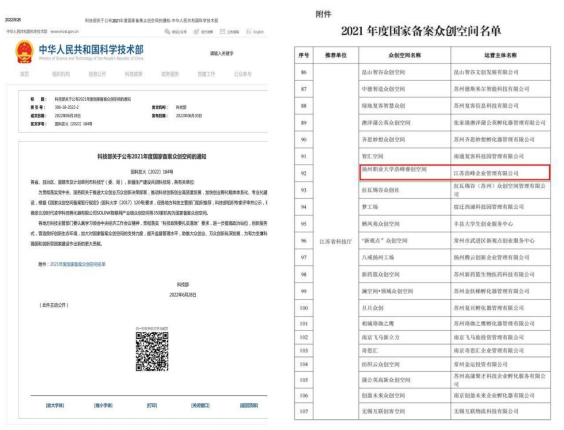Click 扬州职业大学浩峰誉创空间 in row 92
The image size is (564, 430).
[394, 169]
